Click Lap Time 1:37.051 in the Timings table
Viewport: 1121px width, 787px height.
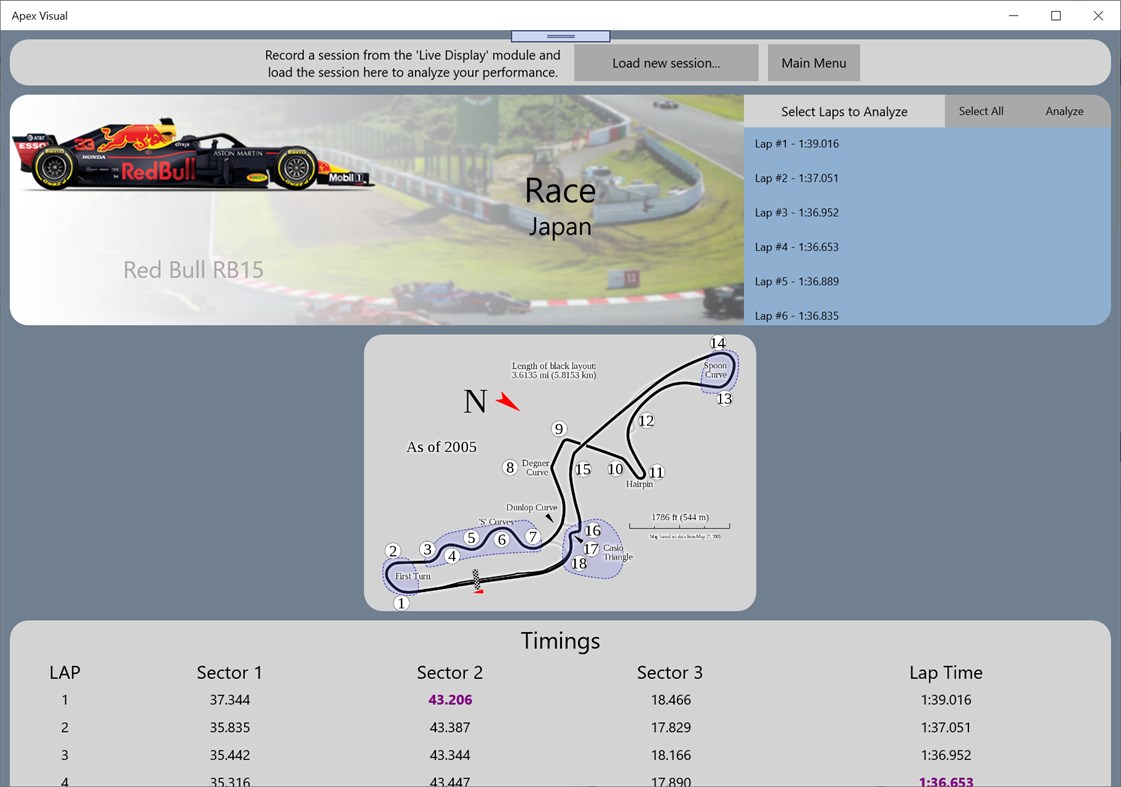[x=946, y=728]
